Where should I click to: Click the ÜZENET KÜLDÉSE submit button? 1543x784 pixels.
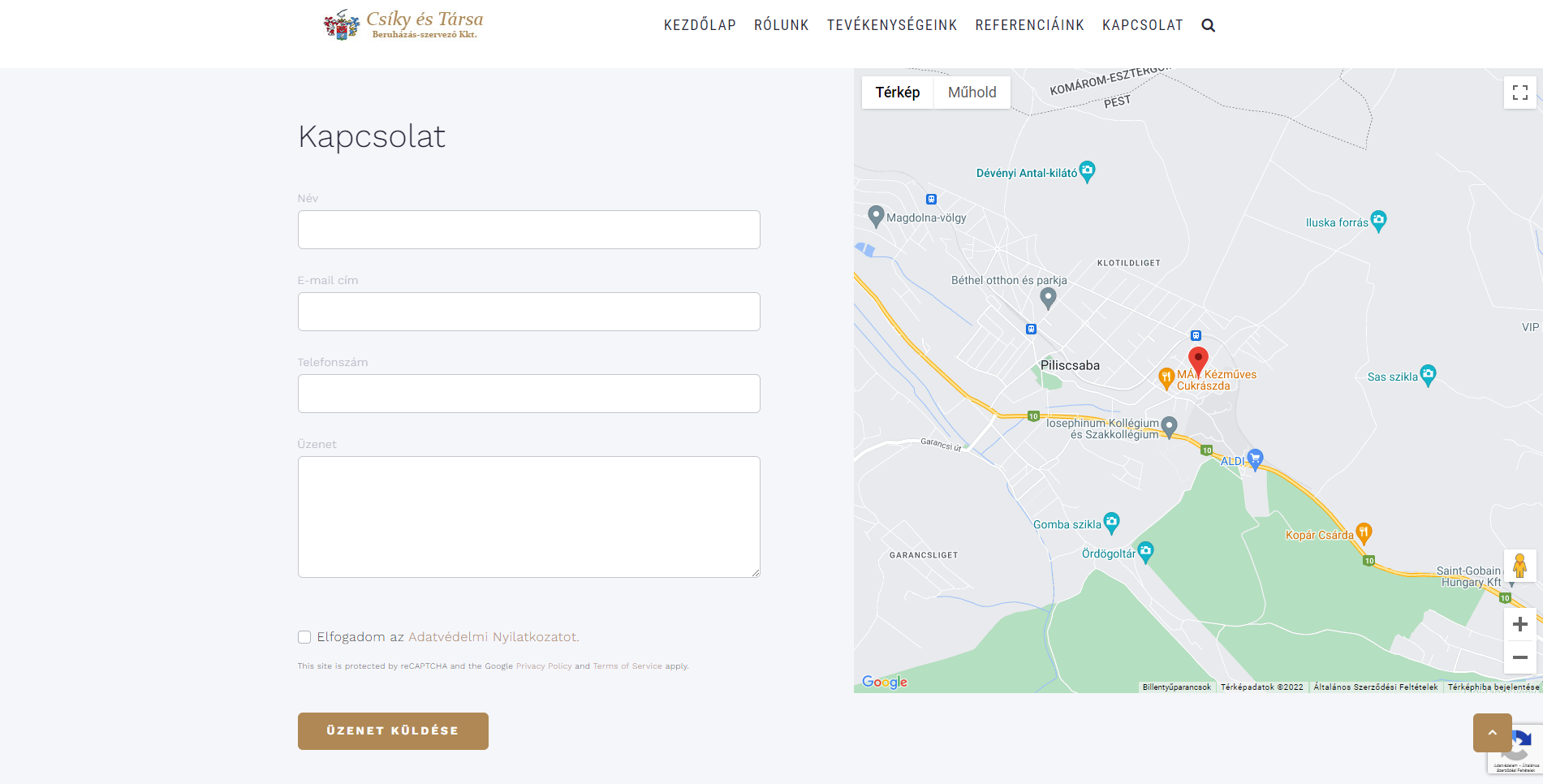click(x=393, y=730)
